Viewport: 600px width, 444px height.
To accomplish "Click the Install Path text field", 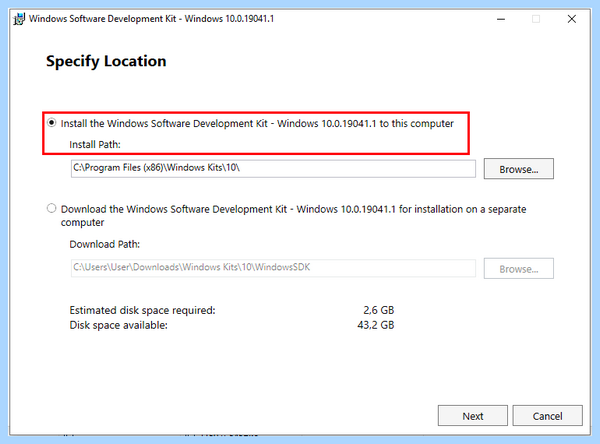I will click(x=273, y=168).
